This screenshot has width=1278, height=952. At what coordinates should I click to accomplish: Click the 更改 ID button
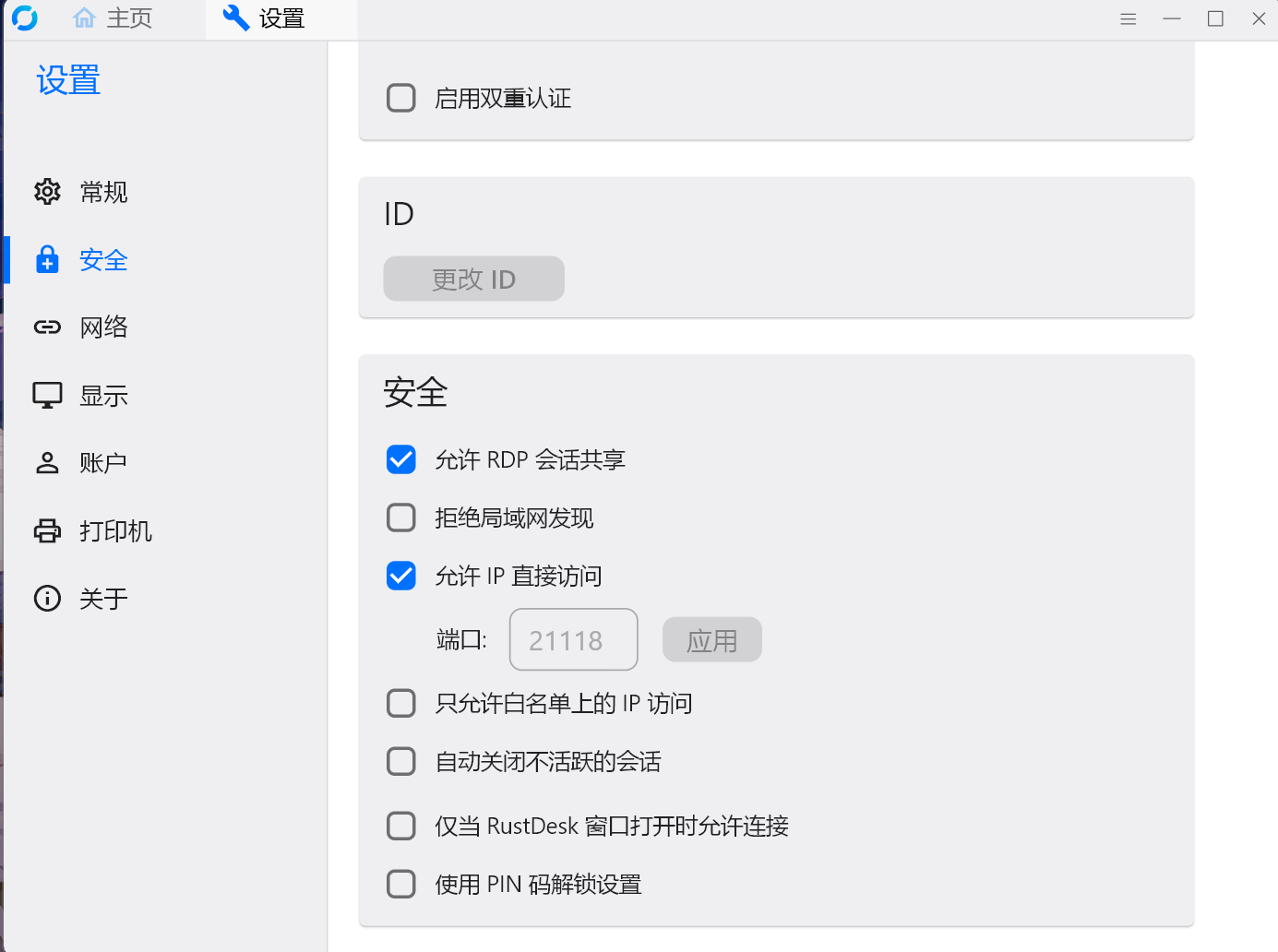473,279
